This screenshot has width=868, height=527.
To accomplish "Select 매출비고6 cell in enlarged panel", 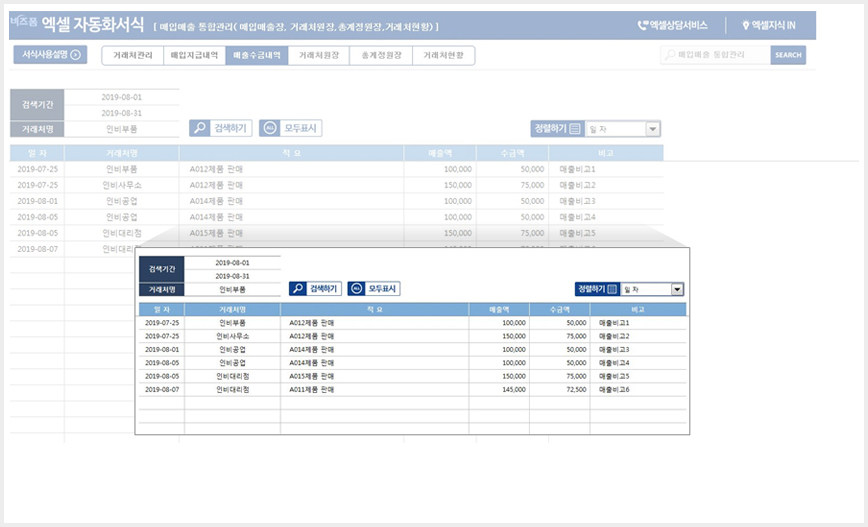I will [638, 390].
